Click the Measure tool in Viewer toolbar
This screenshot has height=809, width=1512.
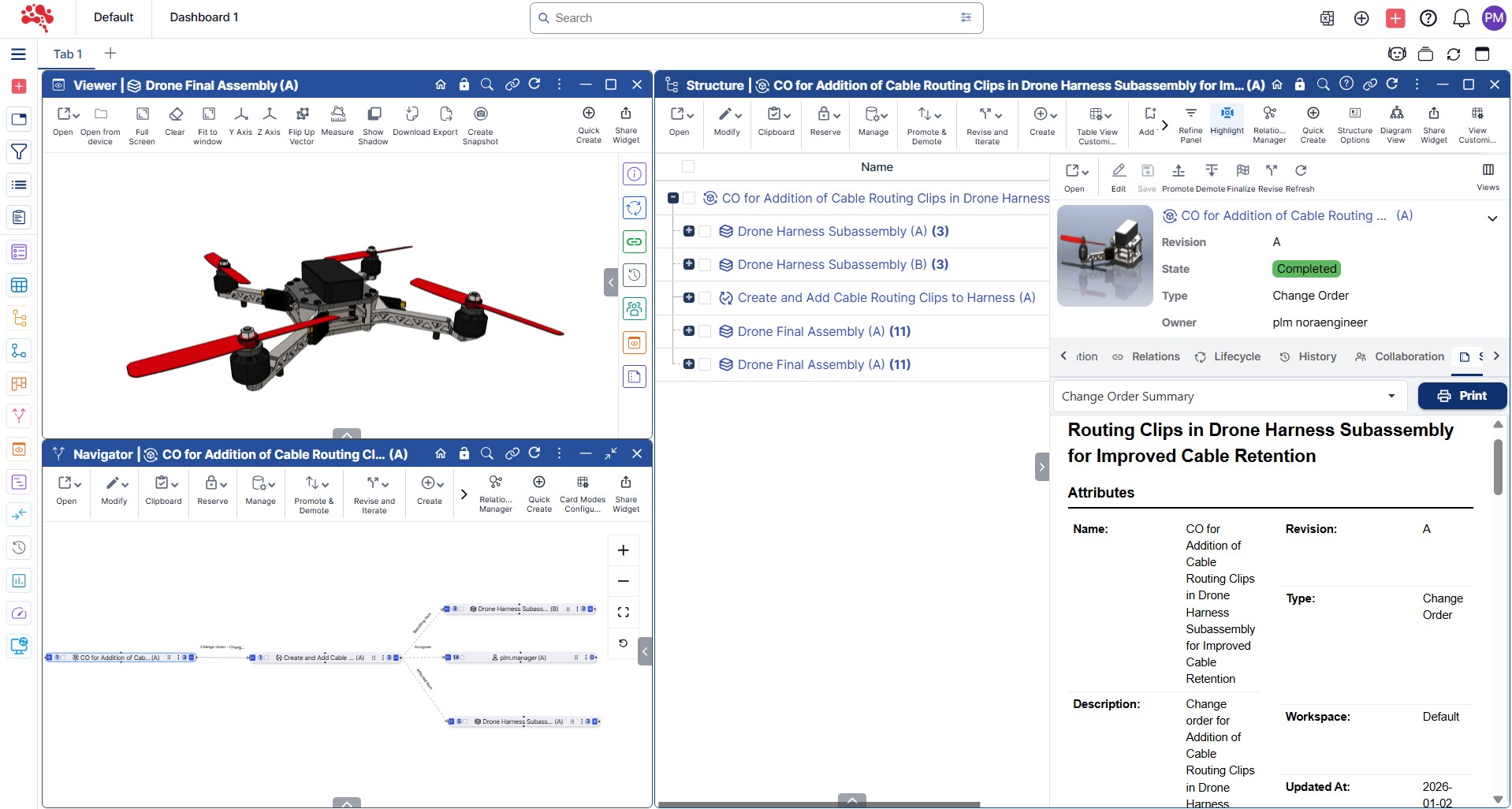point(337,121)
